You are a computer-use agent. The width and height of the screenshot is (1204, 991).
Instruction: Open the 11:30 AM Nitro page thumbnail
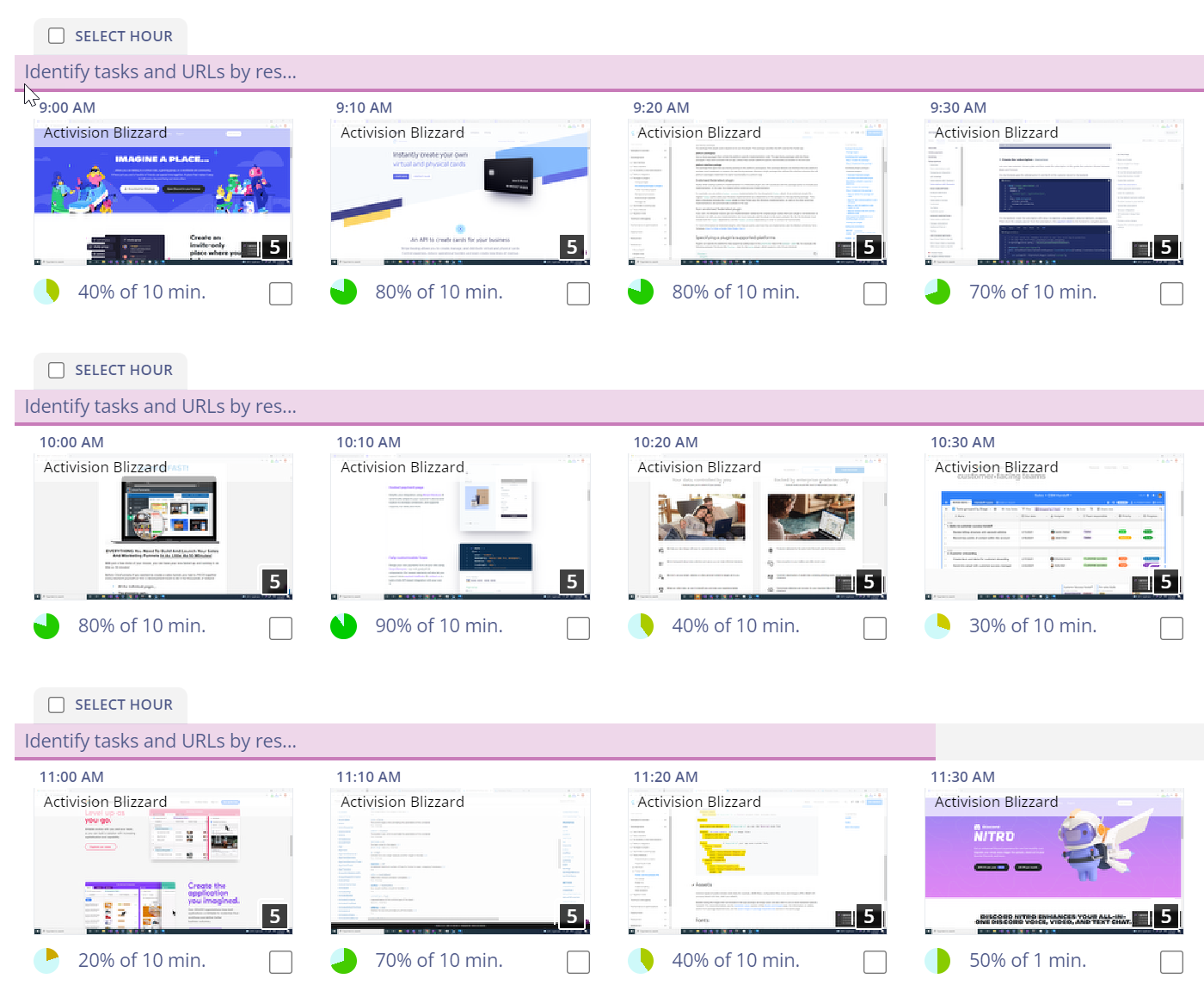(1054, 862)
